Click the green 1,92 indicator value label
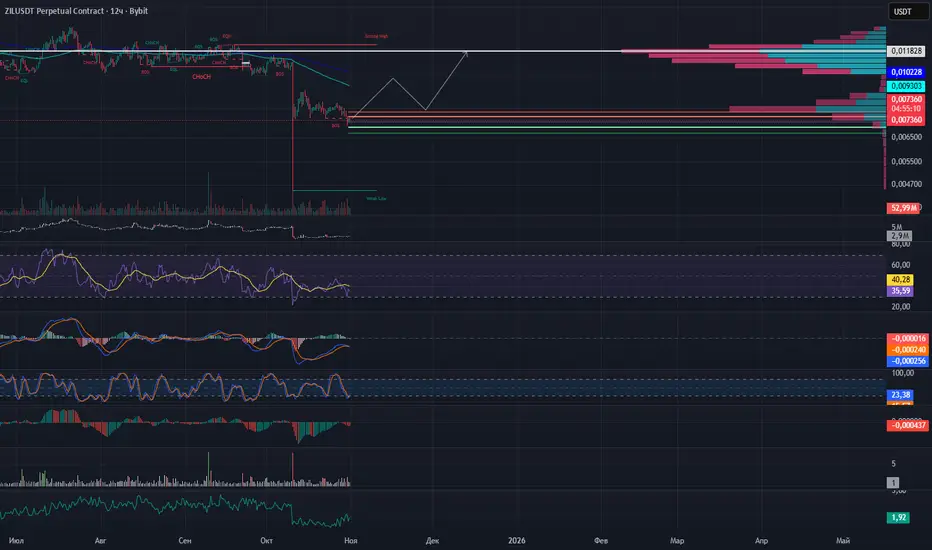This screenshot has width=932, height=550. (x=898, y=517)
